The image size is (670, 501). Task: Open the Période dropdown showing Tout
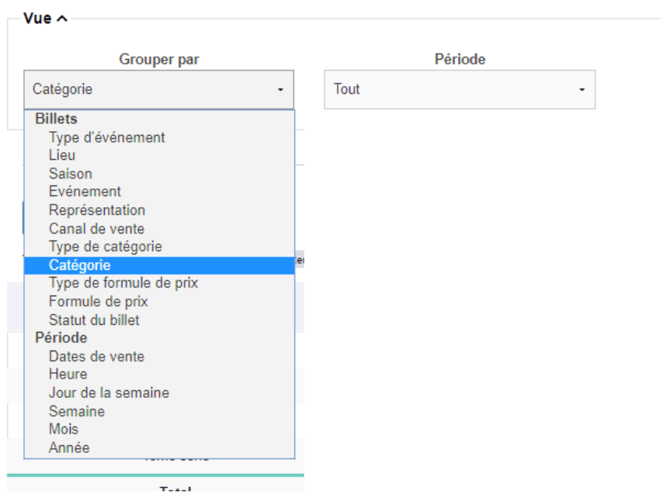point(459,89)
